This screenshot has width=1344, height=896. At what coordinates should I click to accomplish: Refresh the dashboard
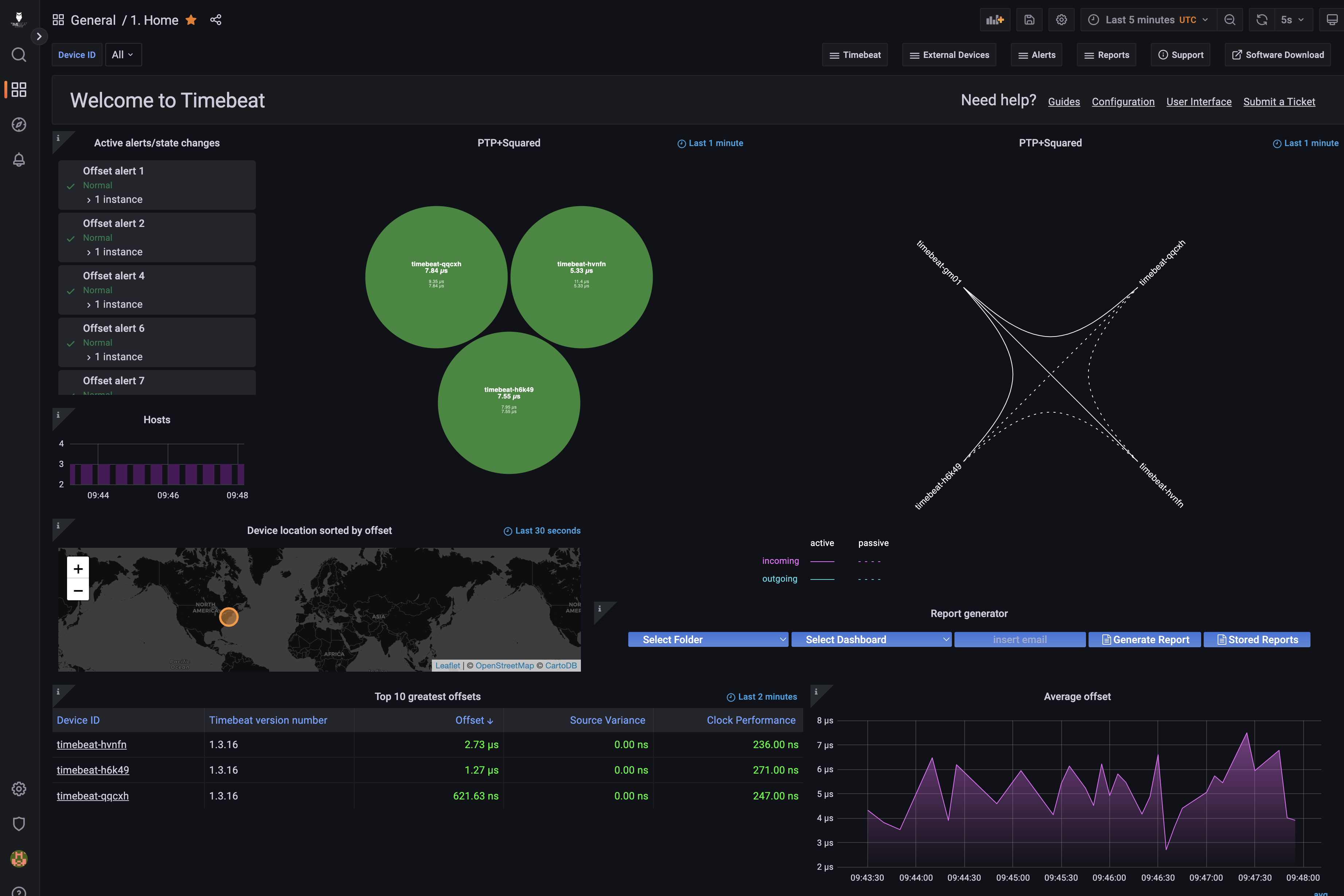click(x=1262, y=20)
